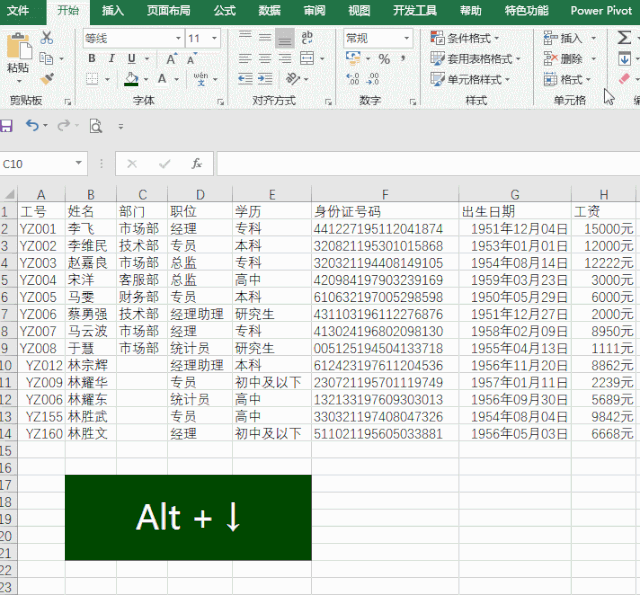
Task: Click the Cut scissors icon
Action: 47,38
